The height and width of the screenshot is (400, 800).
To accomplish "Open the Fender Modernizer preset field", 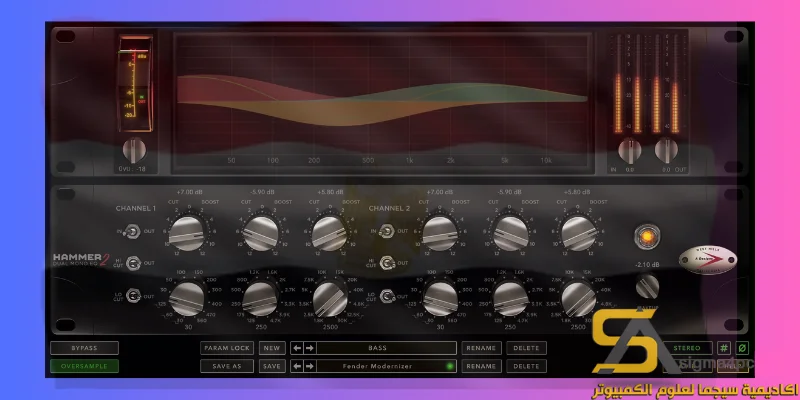I will [386, 366].
